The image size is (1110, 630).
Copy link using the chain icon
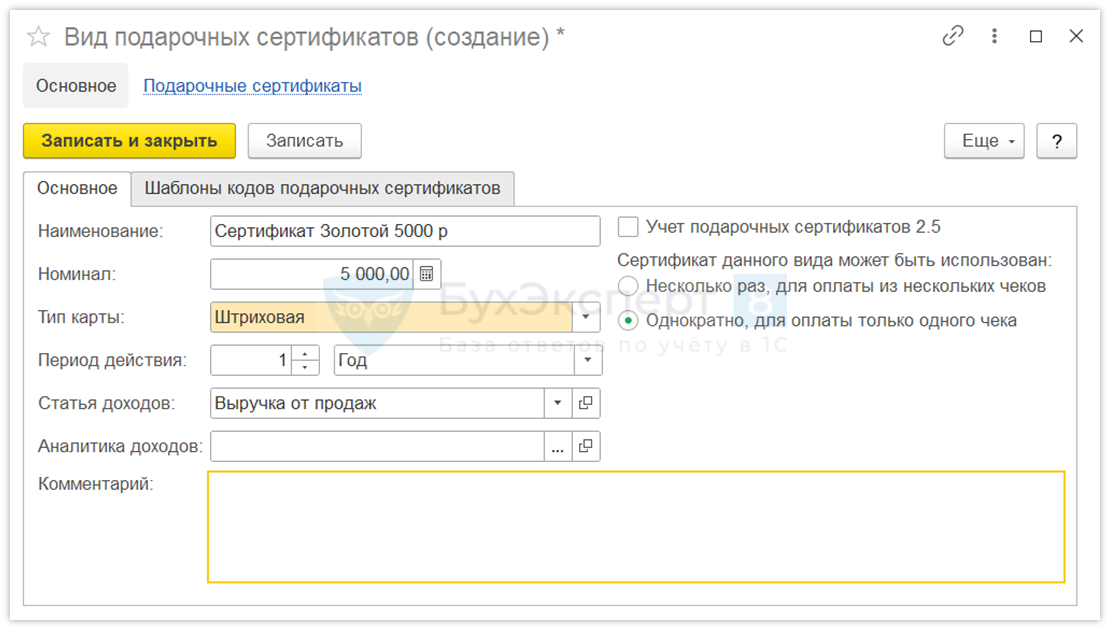click(x=953, y=36)
